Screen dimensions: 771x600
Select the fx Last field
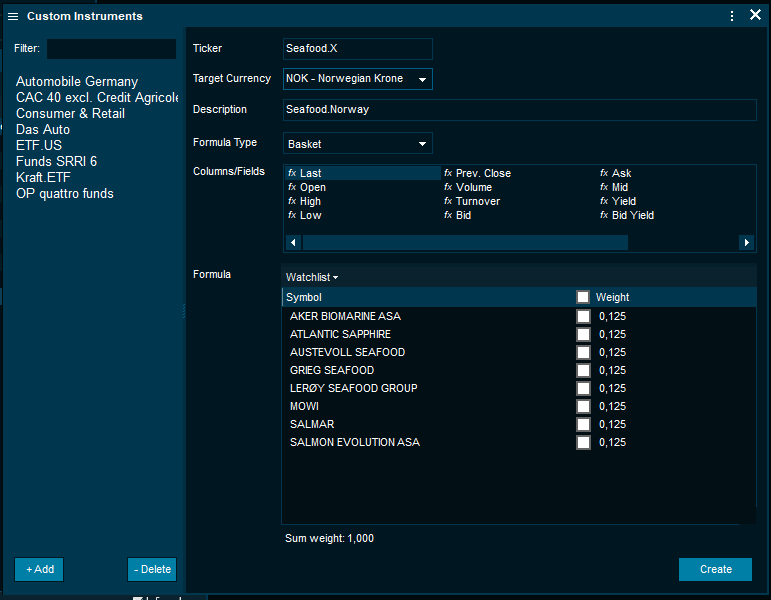click(x=310, y=173)
